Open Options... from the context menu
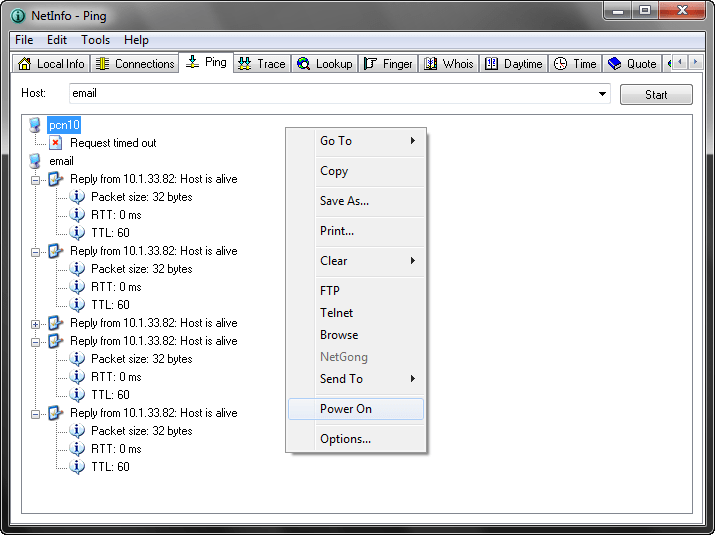This screenshot has height=535, width=715. [x=356, y=439]
